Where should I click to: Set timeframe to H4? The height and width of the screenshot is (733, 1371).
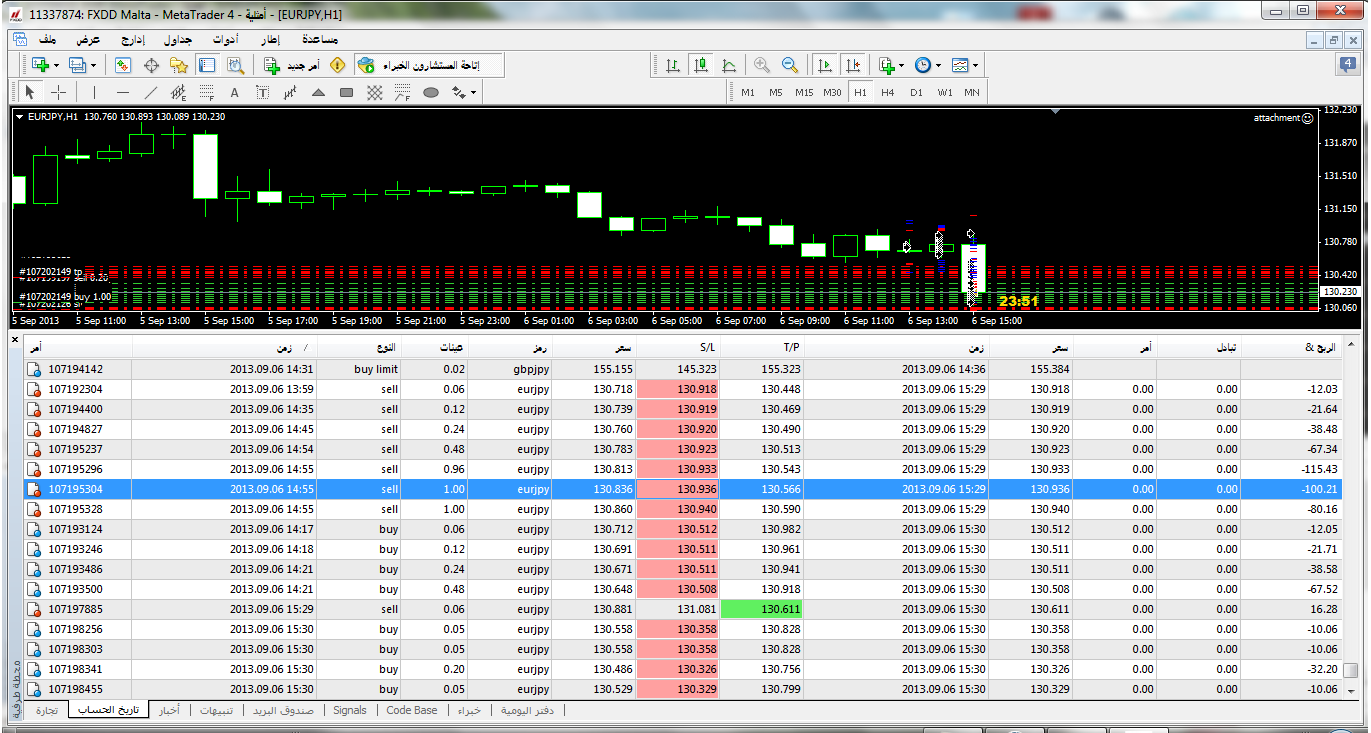pyautogui.click(x=888, y=93)
